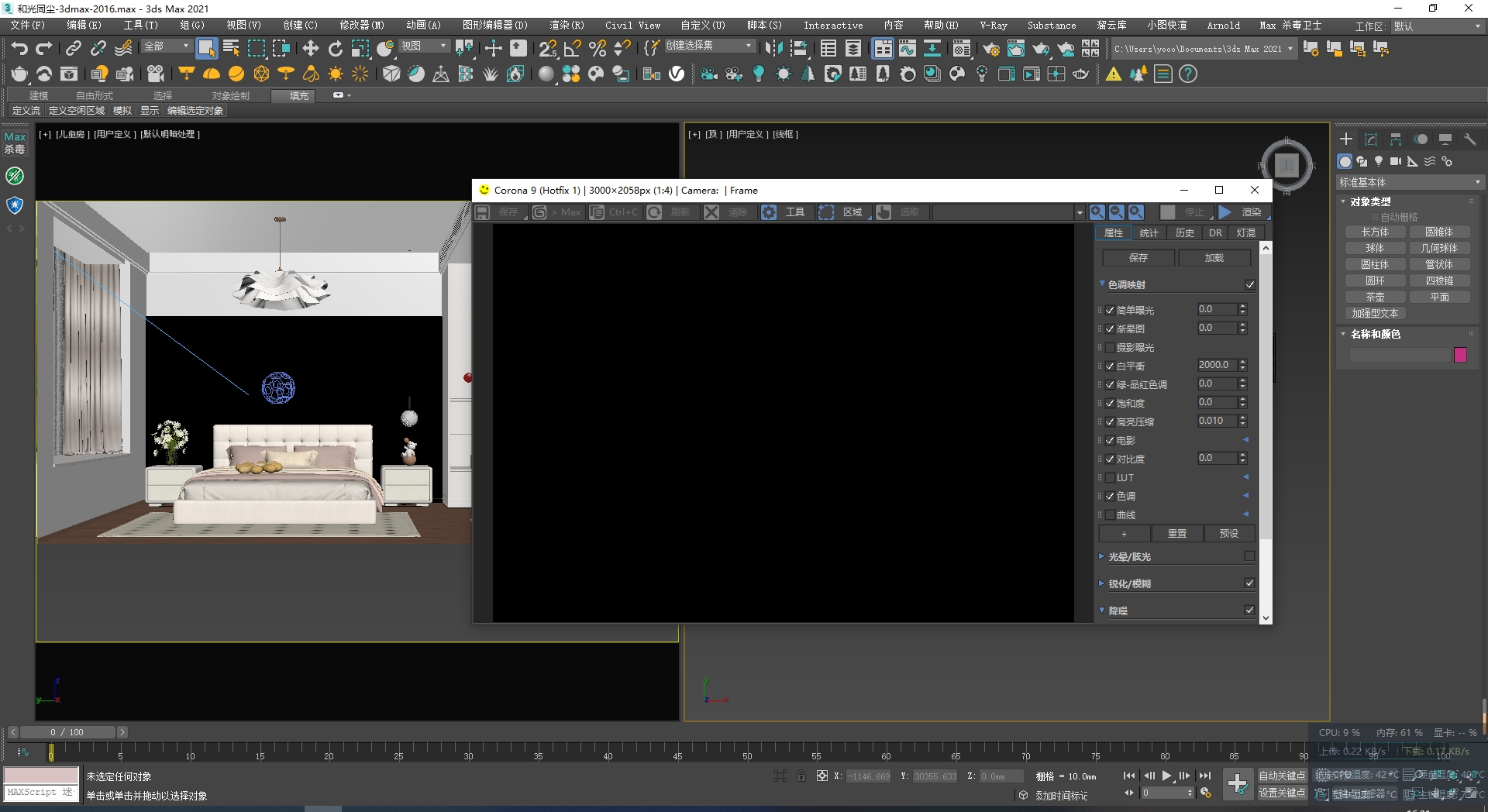Choose the Select and Scale tool

[x=360, y=49]
